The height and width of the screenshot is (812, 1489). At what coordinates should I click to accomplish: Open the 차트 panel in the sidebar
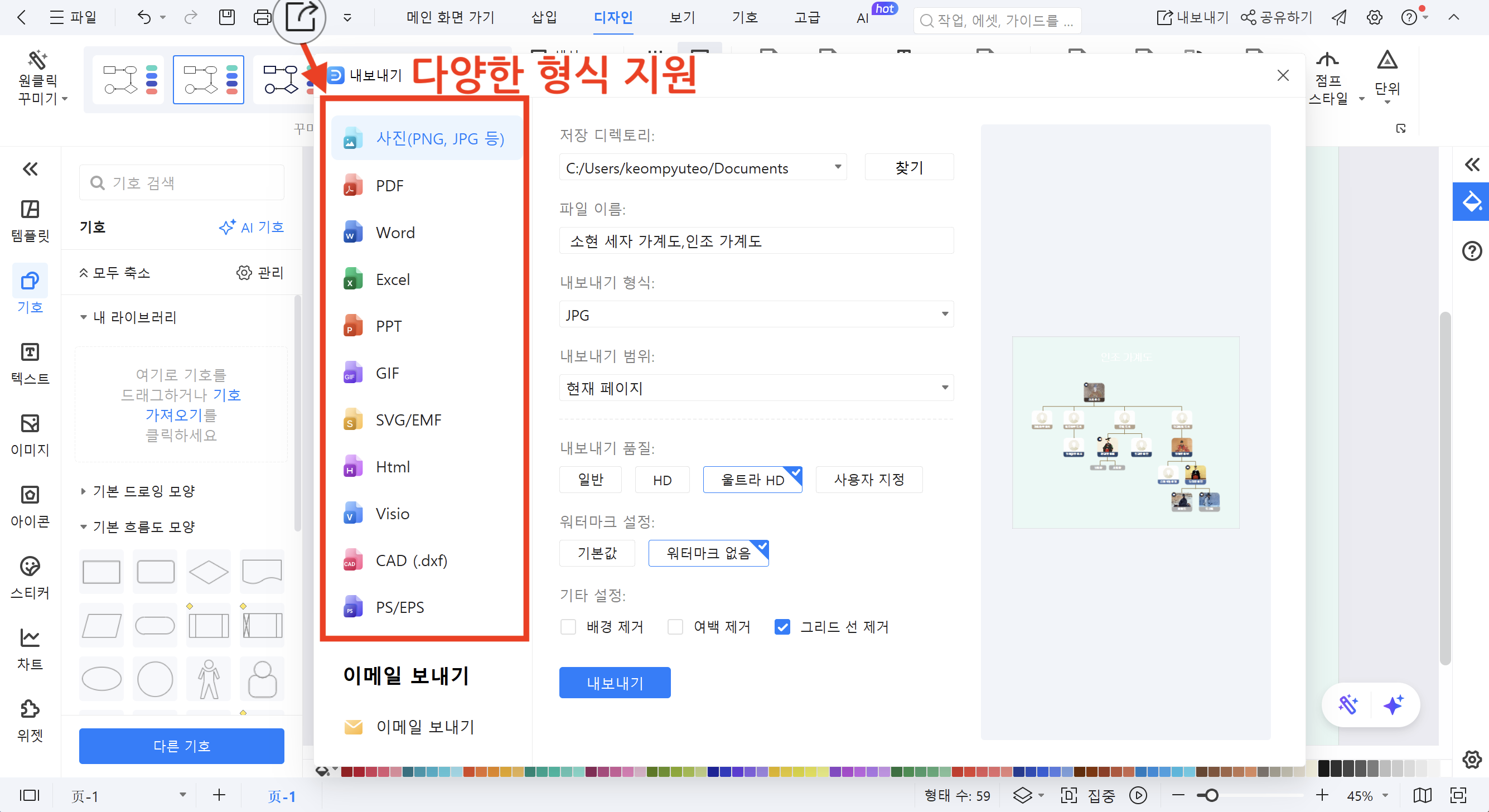point(30,649)
